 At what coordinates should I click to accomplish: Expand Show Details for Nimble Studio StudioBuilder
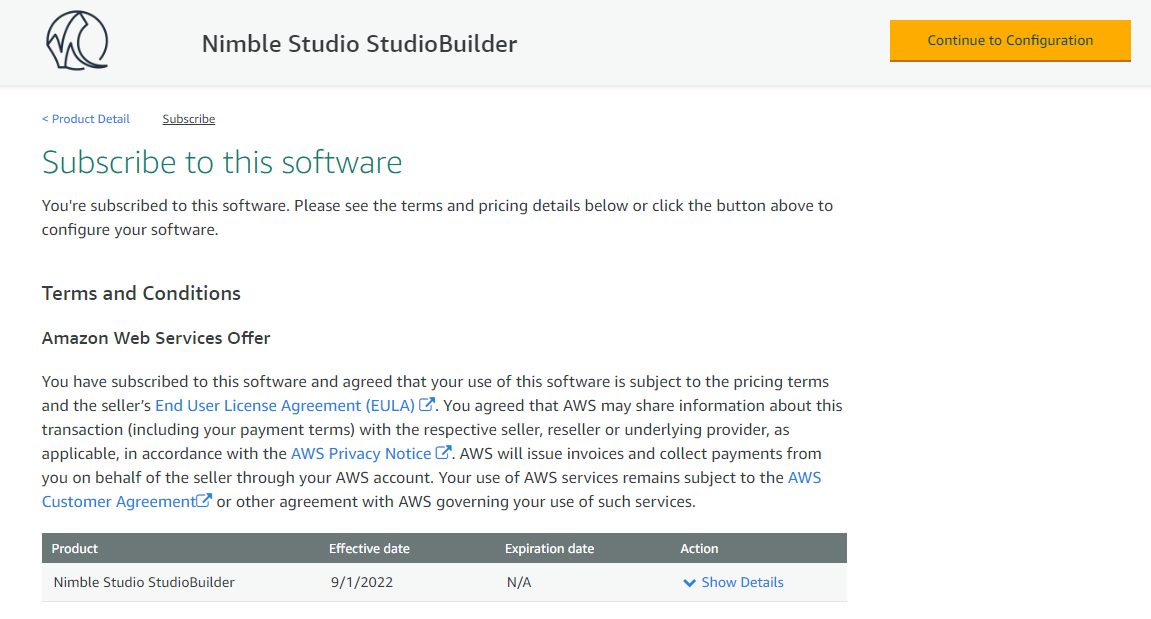click(x=733, y=582)
